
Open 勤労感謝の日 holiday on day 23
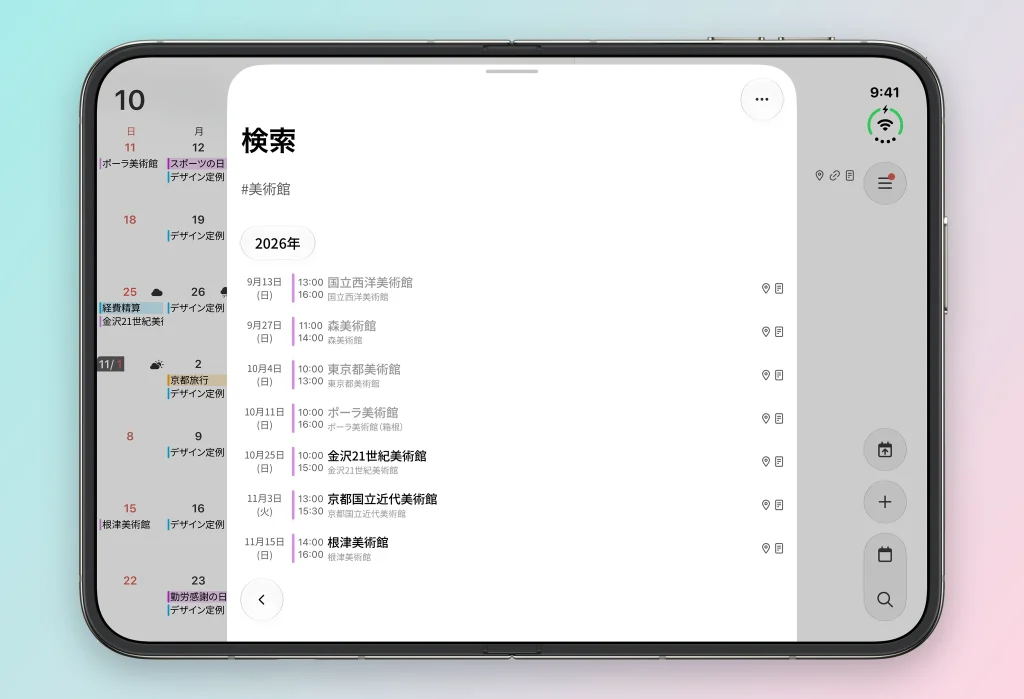tap(196, 596)
